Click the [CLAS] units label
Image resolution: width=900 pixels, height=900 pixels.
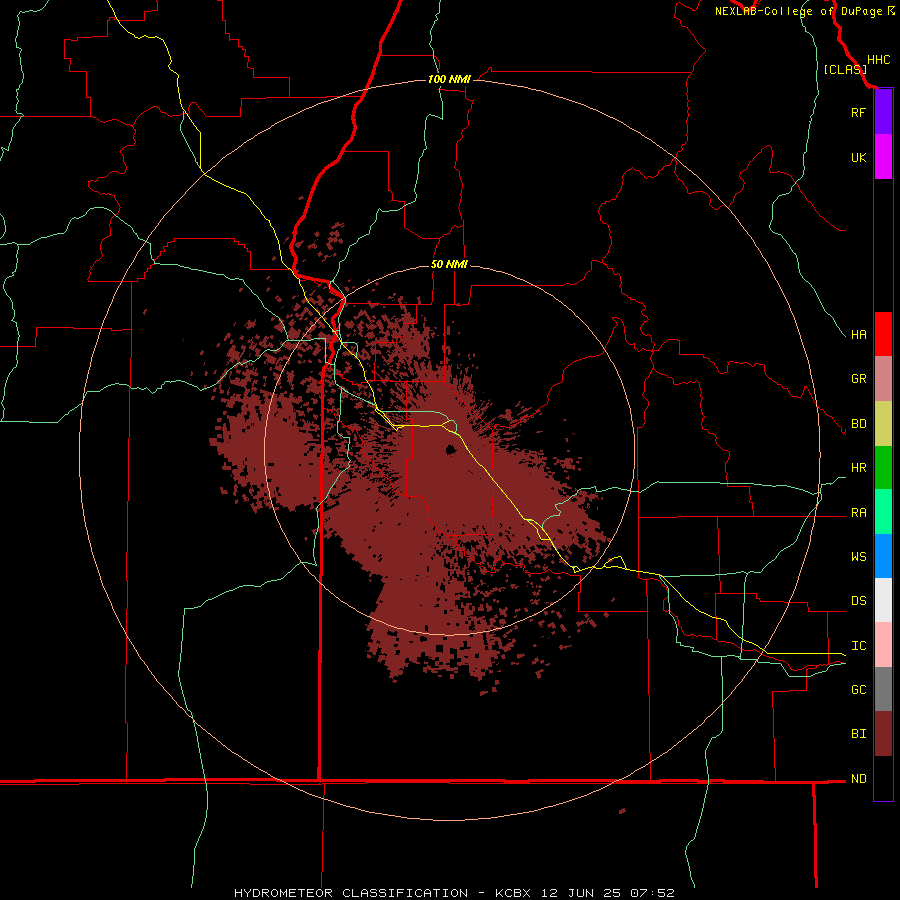(845, 70)
